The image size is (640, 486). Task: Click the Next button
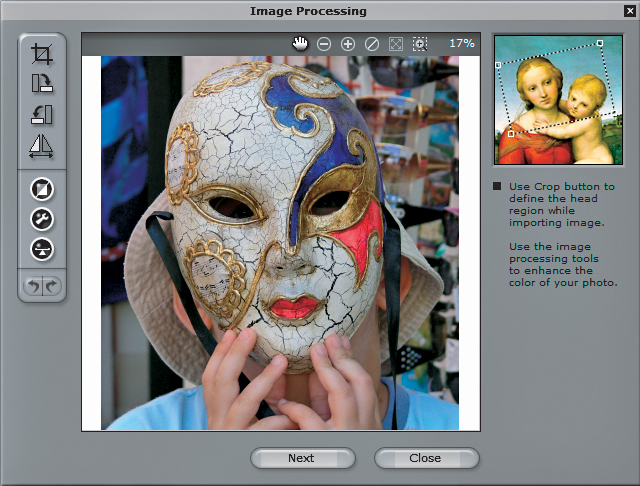301,458
